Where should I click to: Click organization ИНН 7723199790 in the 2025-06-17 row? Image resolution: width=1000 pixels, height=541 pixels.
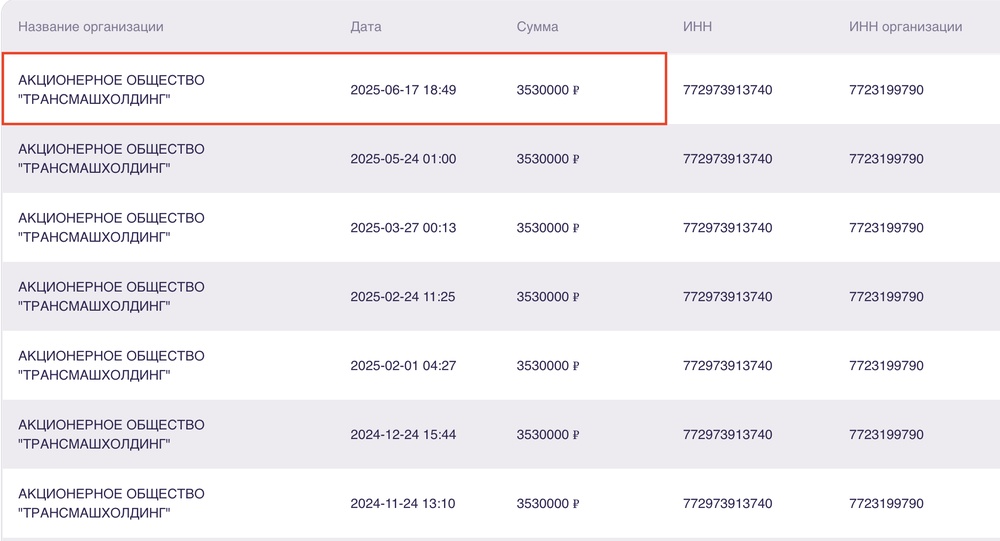coord(886,90)
